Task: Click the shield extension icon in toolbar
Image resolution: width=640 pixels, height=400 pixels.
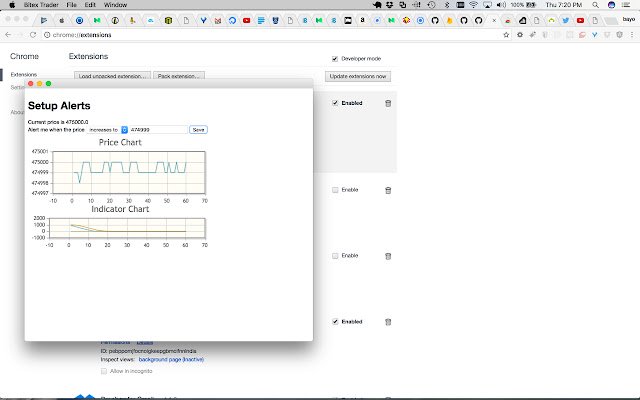Action: [x=620, y=35]
